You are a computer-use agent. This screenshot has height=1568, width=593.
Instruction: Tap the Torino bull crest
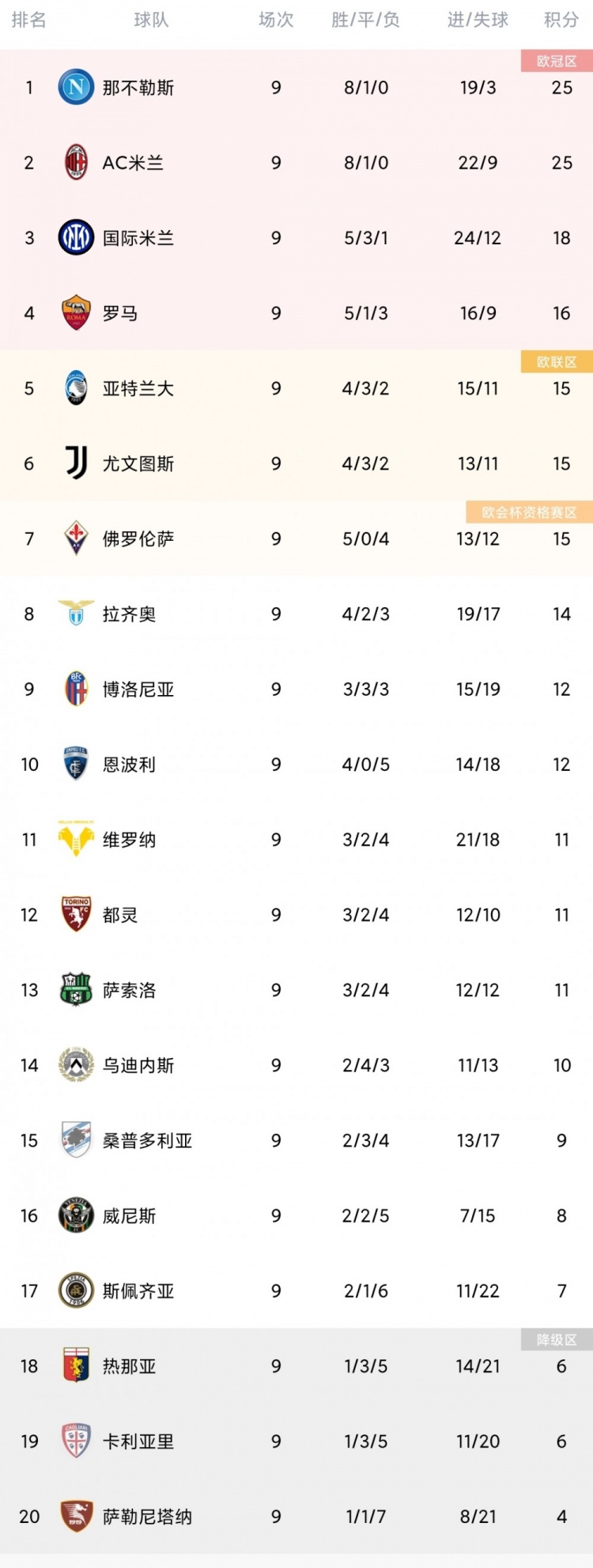pyautogui.click(x=76, y=914)
